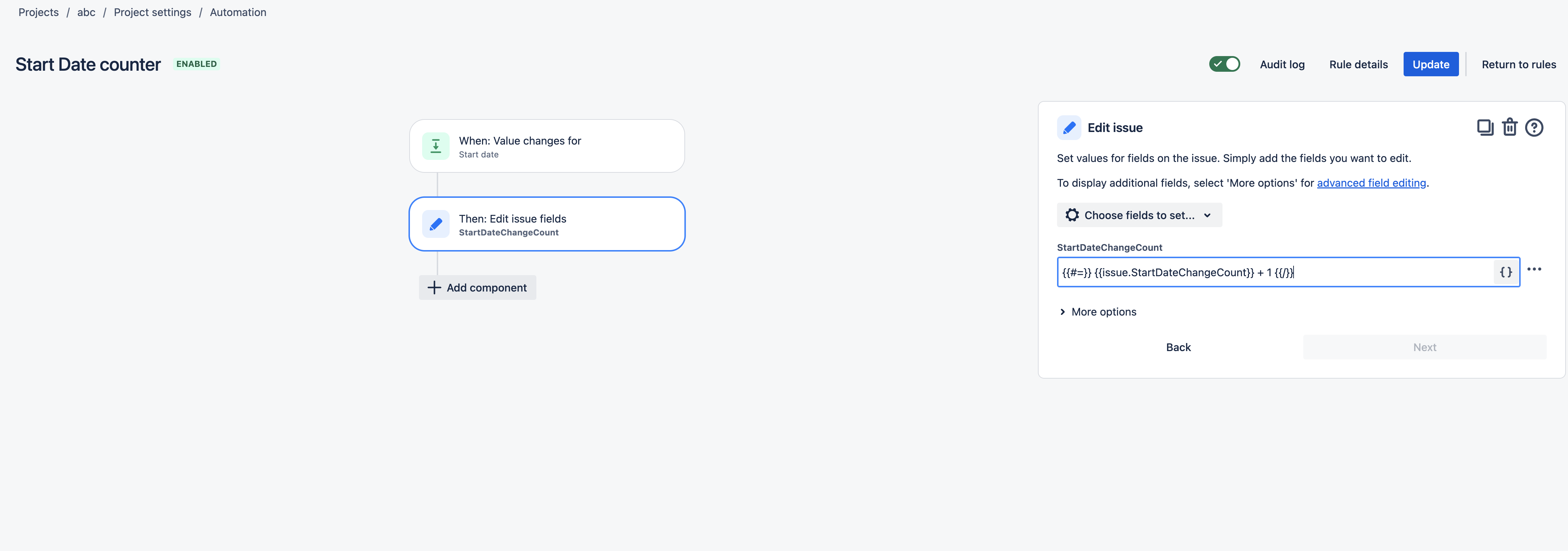This screenshot has width=1568, height=551.
Task: Click the duplicate component icon
Action: tap(1485, 127)
